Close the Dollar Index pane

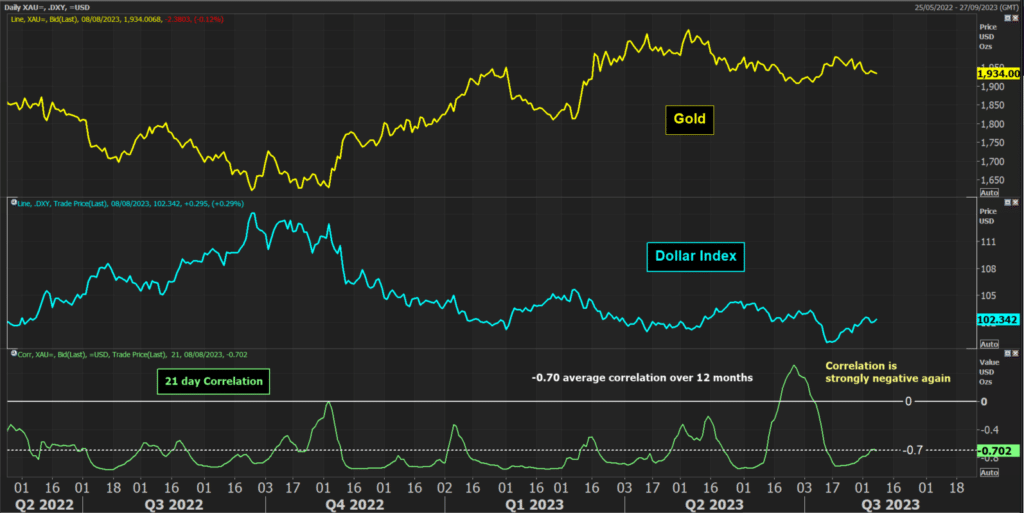[1016, 202]
